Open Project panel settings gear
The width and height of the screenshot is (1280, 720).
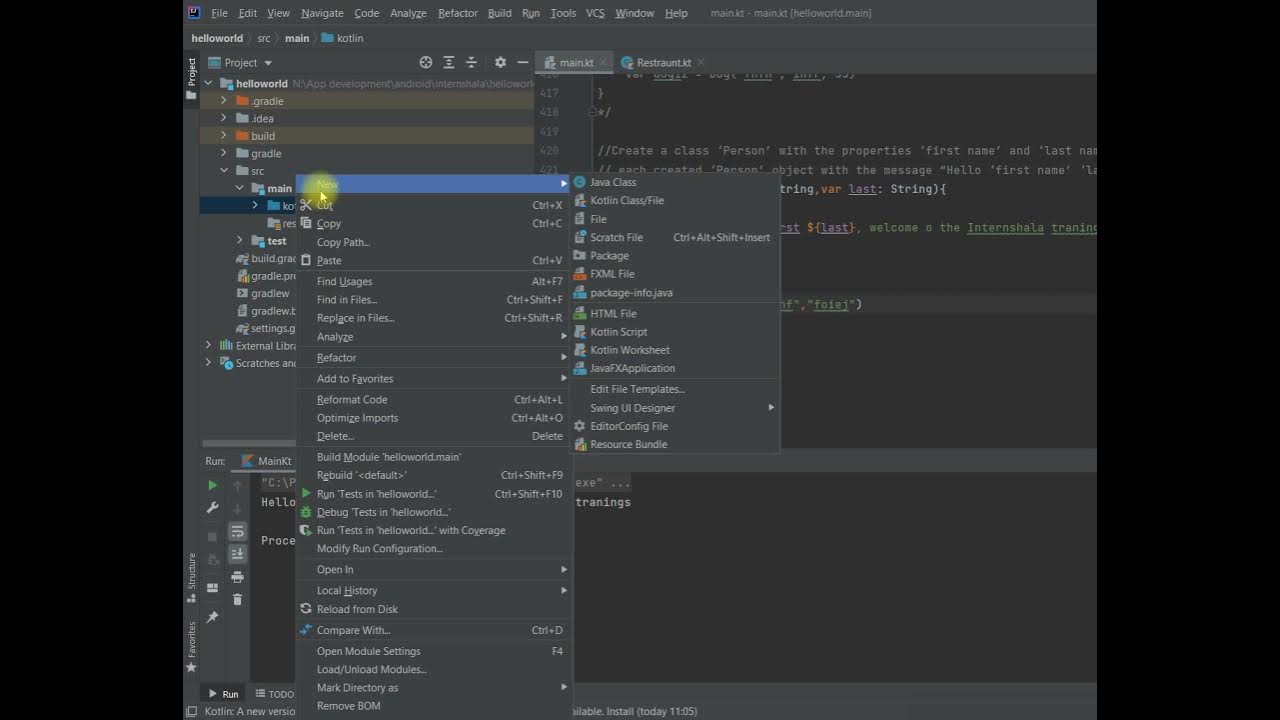[500, 62]
